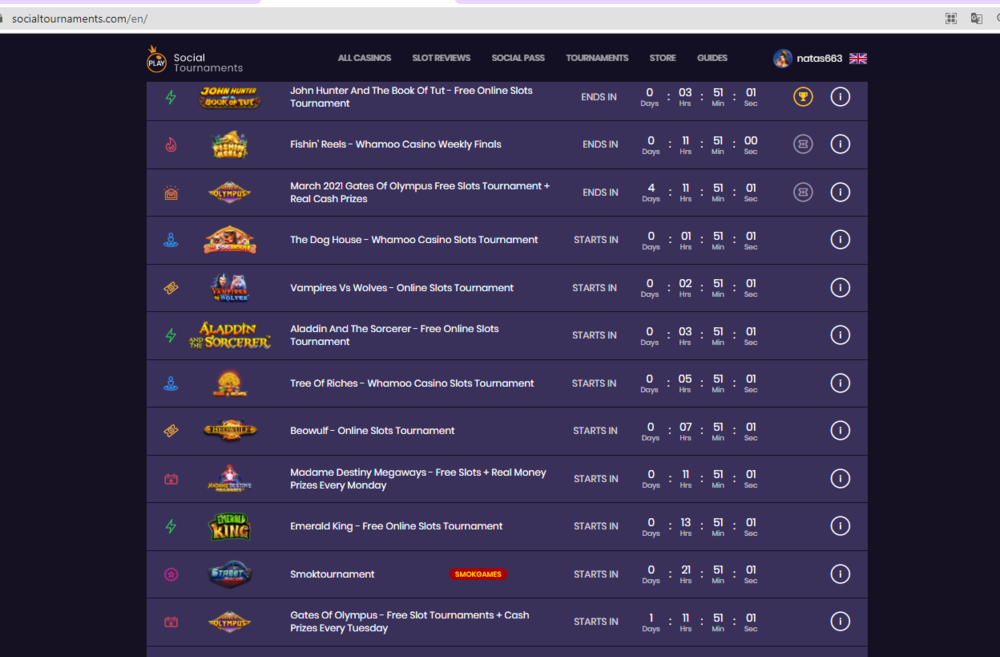Screen dimensions: 1000x657
Task: Click lightning bolt icon beside John Hunter tournament
Action: [x=171, y=97]
